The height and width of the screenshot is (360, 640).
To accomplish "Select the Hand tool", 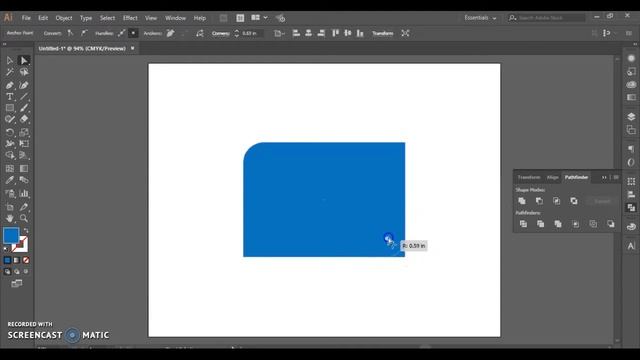I will (10, 218).
